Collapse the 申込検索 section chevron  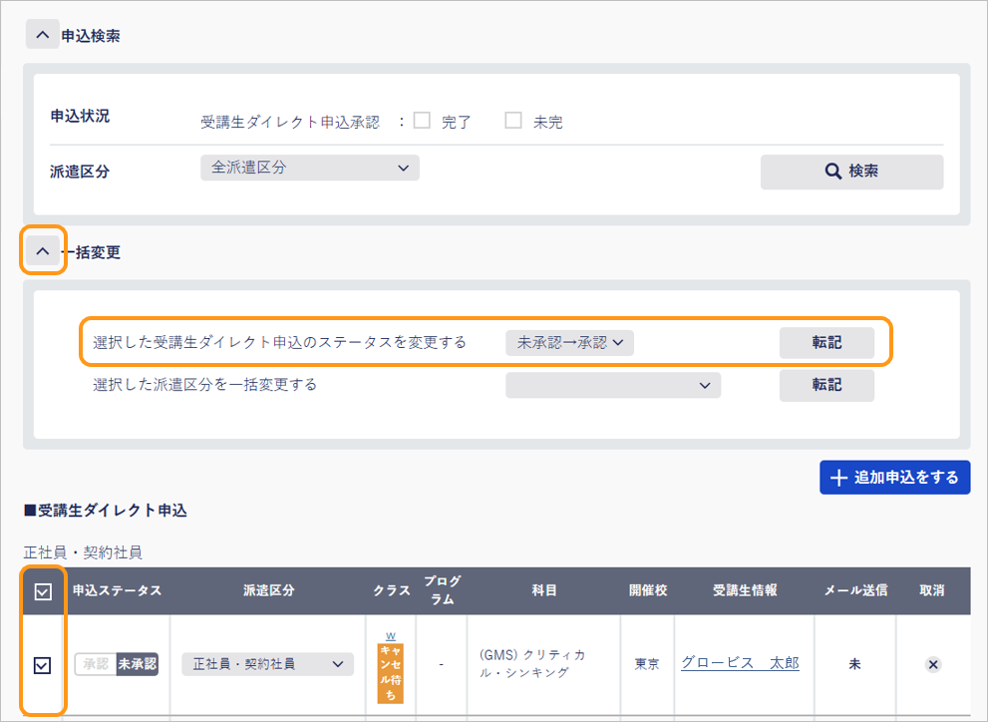[x=41, y=35]
